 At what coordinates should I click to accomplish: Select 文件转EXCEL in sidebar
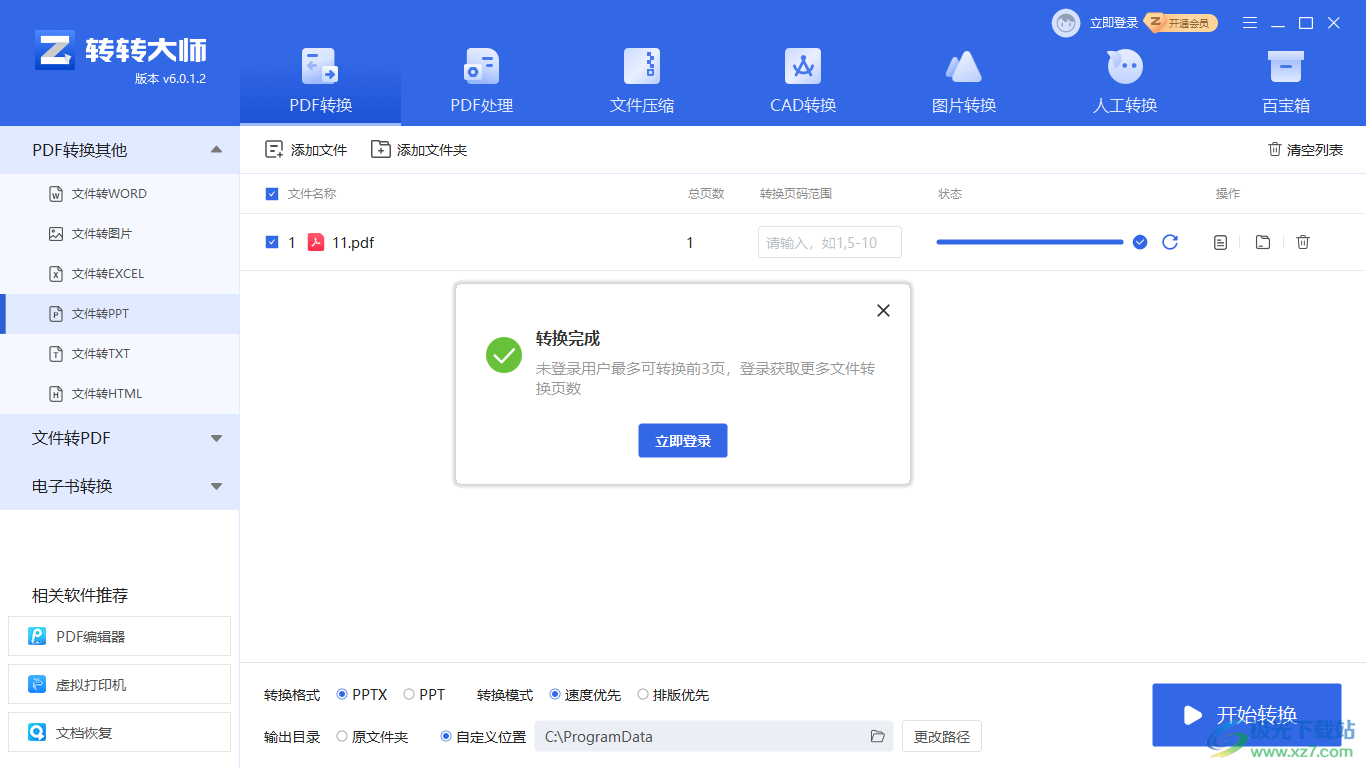point(119,274)
